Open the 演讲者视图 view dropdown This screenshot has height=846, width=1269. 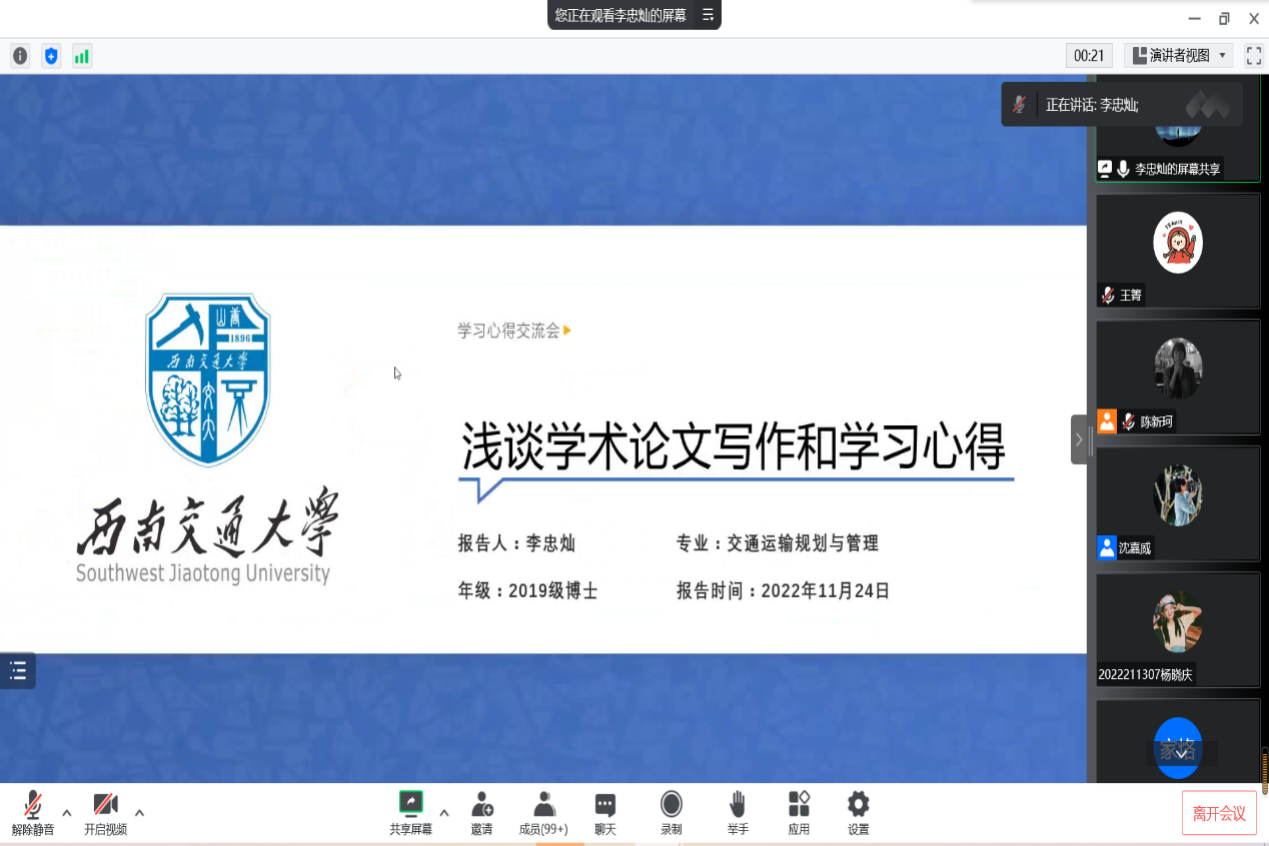click(x=1176, y=55)
